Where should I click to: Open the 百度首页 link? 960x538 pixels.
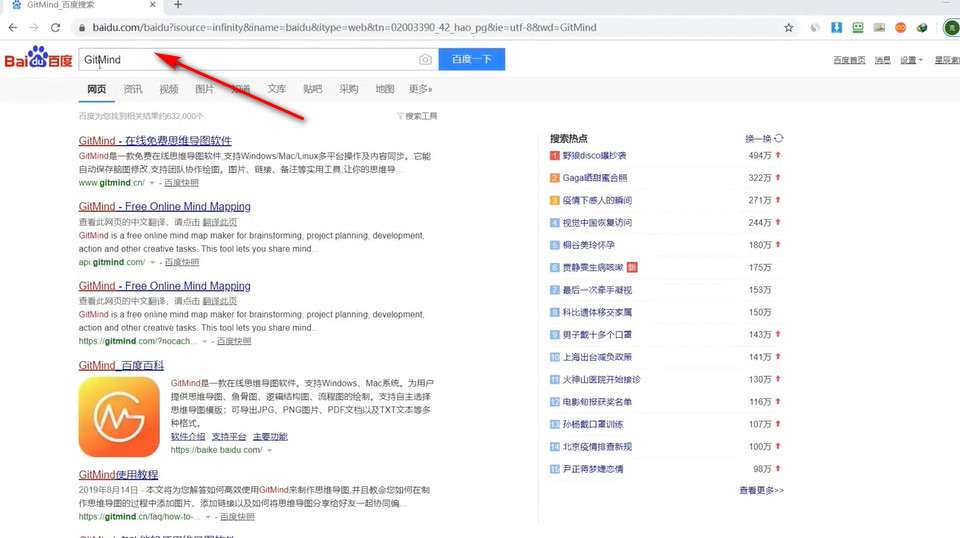[849, 60]
